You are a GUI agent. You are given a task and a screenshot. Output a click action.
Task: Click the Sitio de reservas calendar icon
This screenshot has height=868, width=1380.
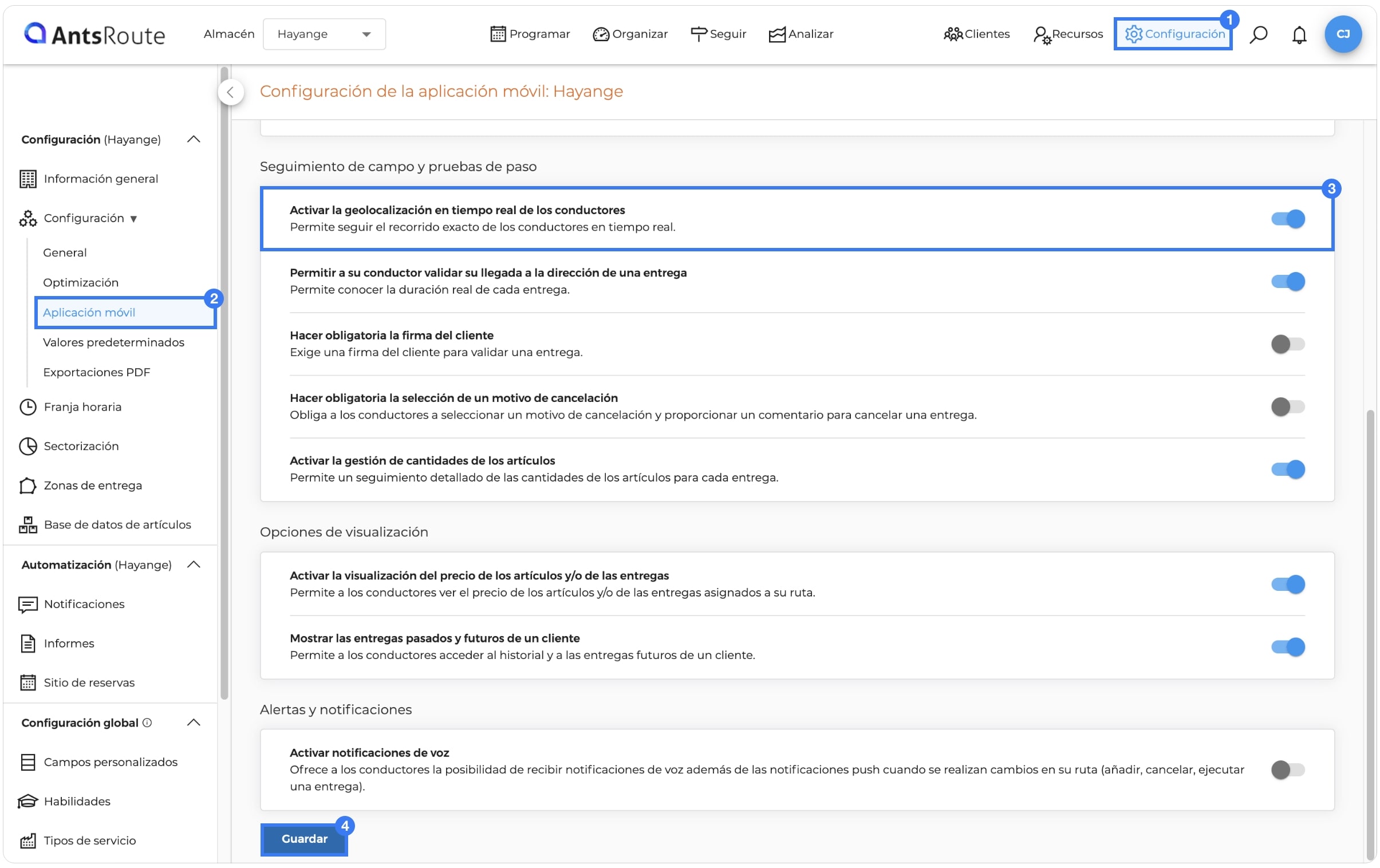[27, 682]
